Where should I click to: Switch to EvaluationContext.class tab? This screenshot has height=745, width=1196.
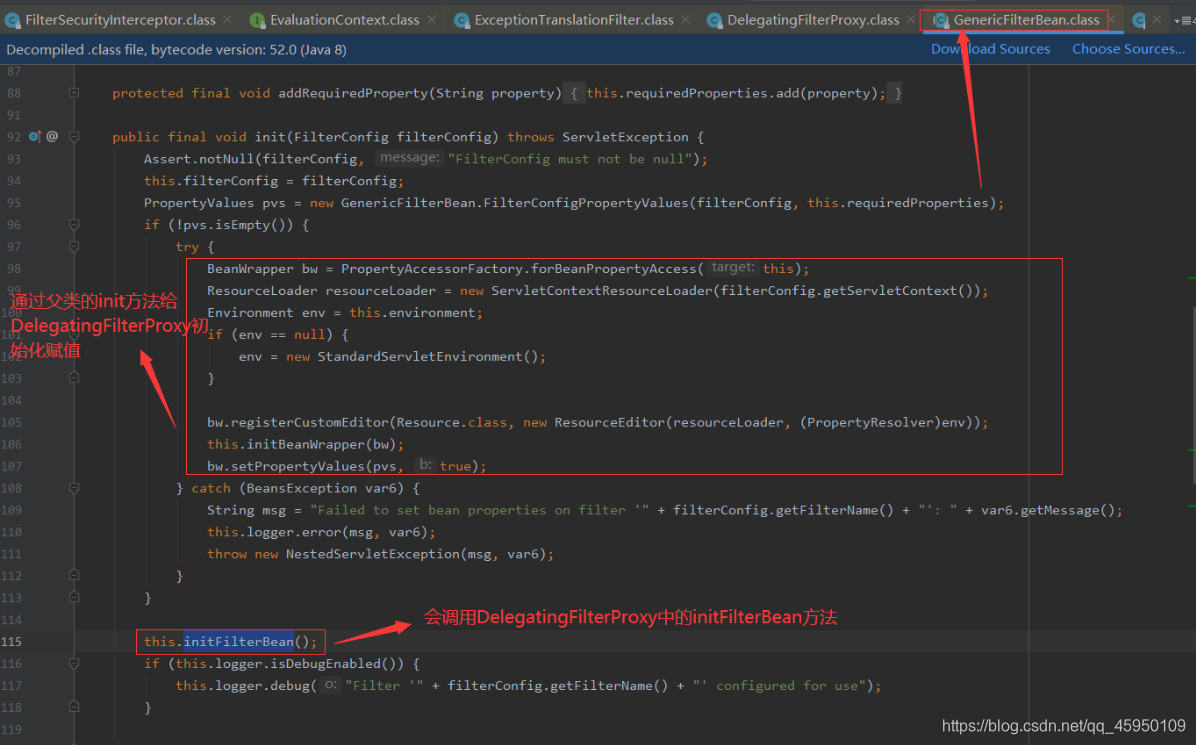(344, 20)
